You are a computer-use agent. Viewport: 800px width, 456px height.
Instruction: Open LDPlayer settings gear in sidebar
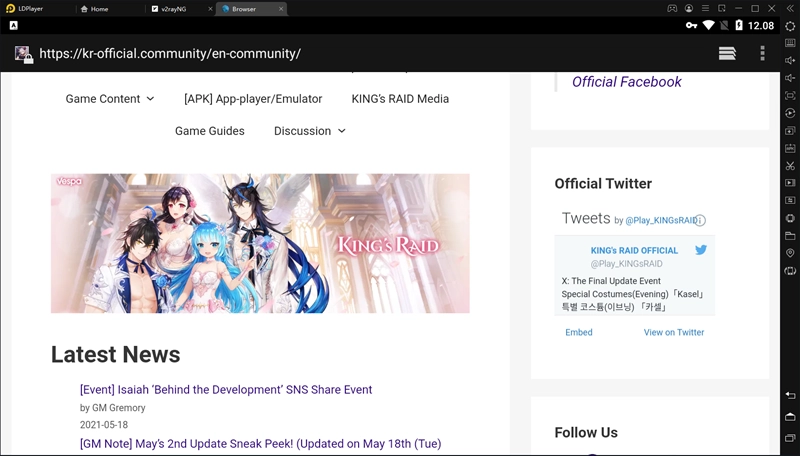(790, 26)
